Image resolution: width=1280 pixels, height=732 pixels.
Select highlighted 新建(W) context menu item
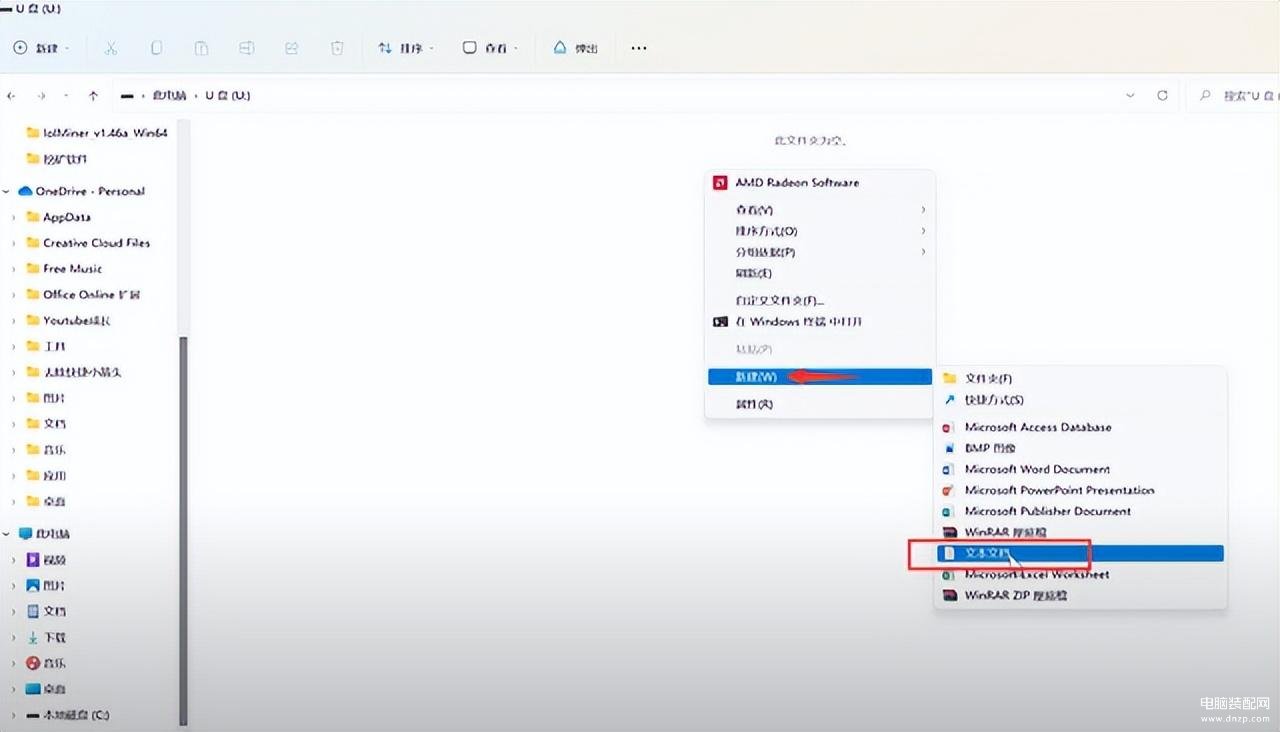tap(820, 377)
